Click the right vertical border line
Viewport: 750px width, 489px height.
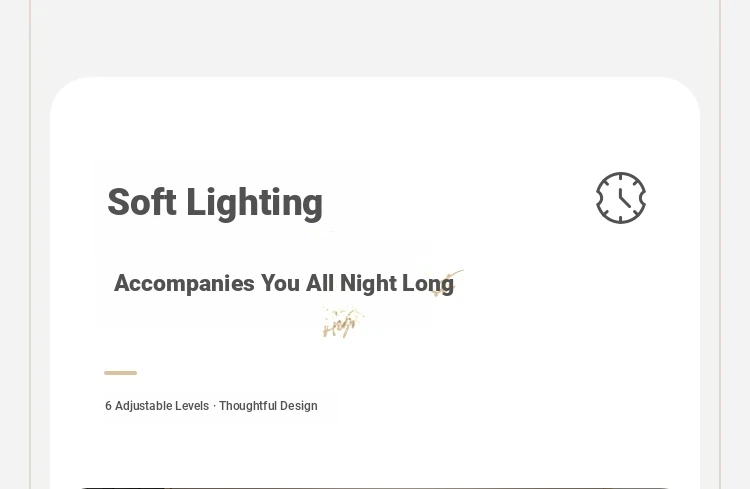(719, 244)
